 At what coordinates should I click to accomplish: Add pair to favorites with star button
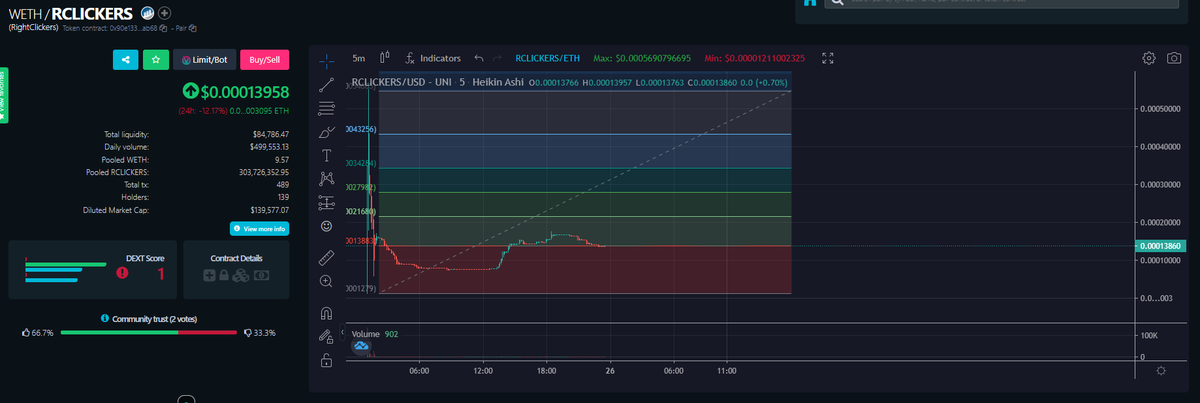(155, 60)
